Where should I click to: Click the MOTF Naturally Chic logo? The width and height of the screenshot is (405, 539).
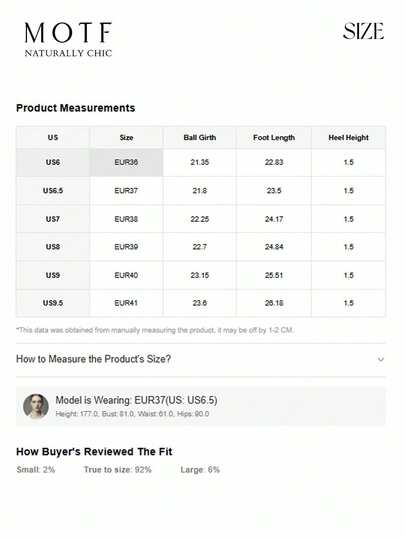point(68,39)
